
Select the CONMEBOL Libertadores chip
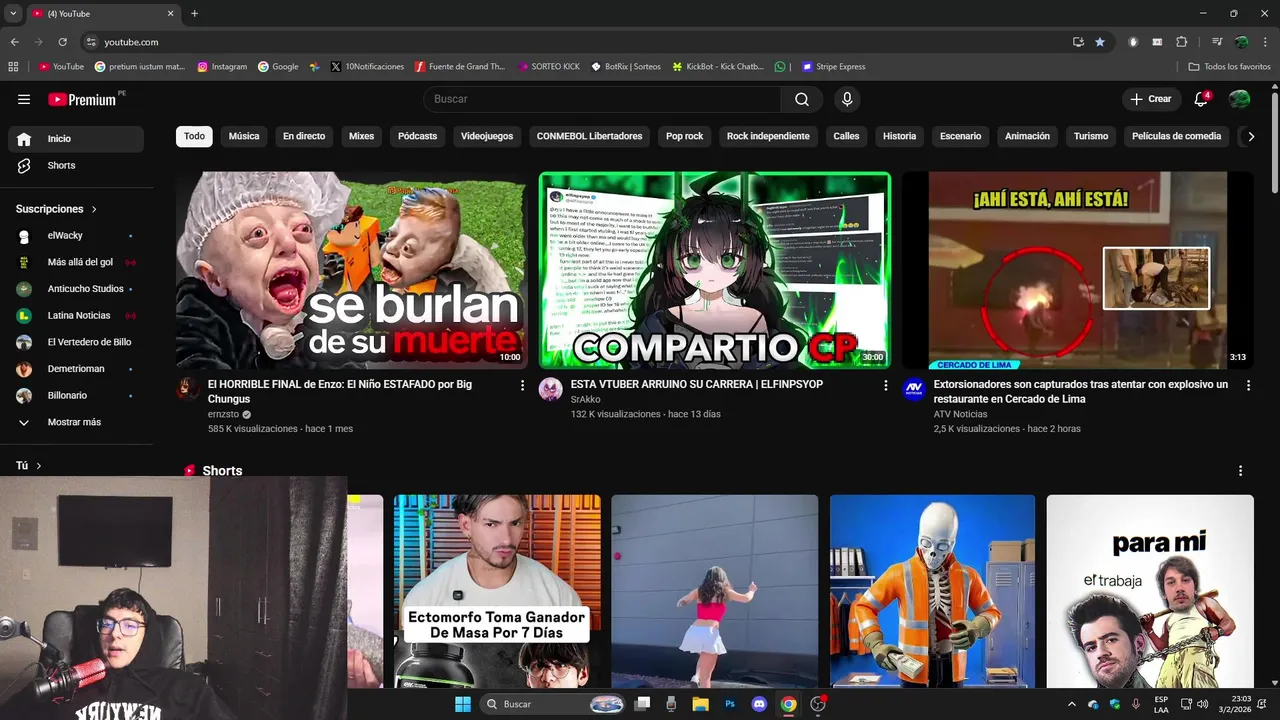click(589, 136)
